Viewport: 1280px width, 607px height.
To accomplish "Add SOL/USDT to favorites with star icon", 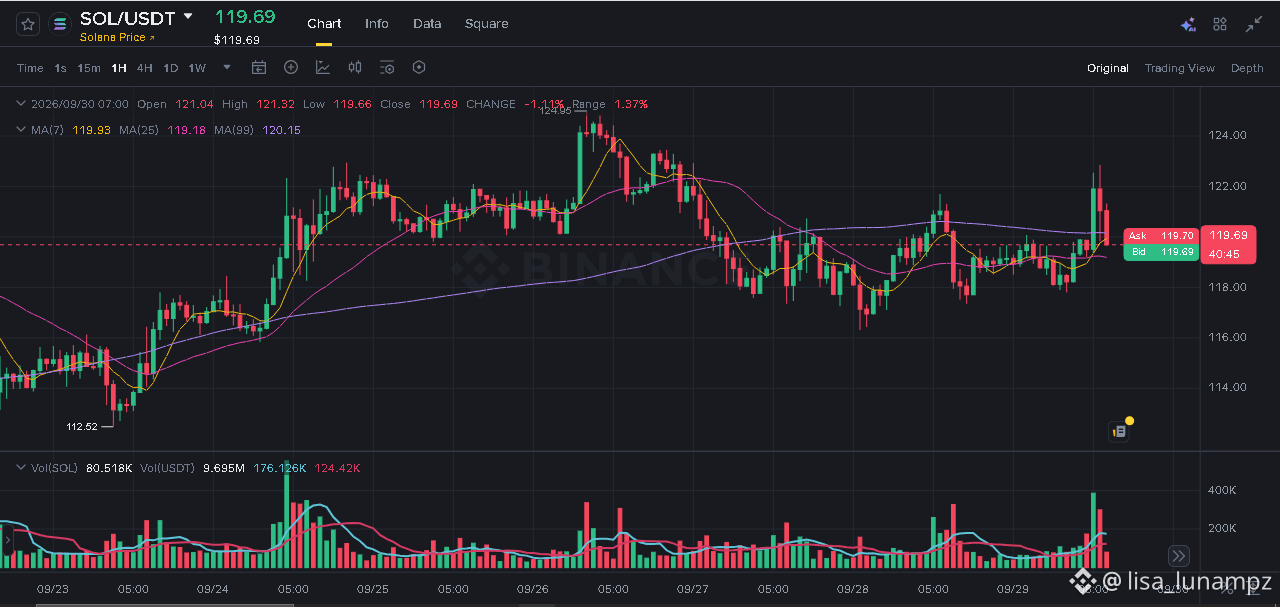I will (x=28, y=24).
